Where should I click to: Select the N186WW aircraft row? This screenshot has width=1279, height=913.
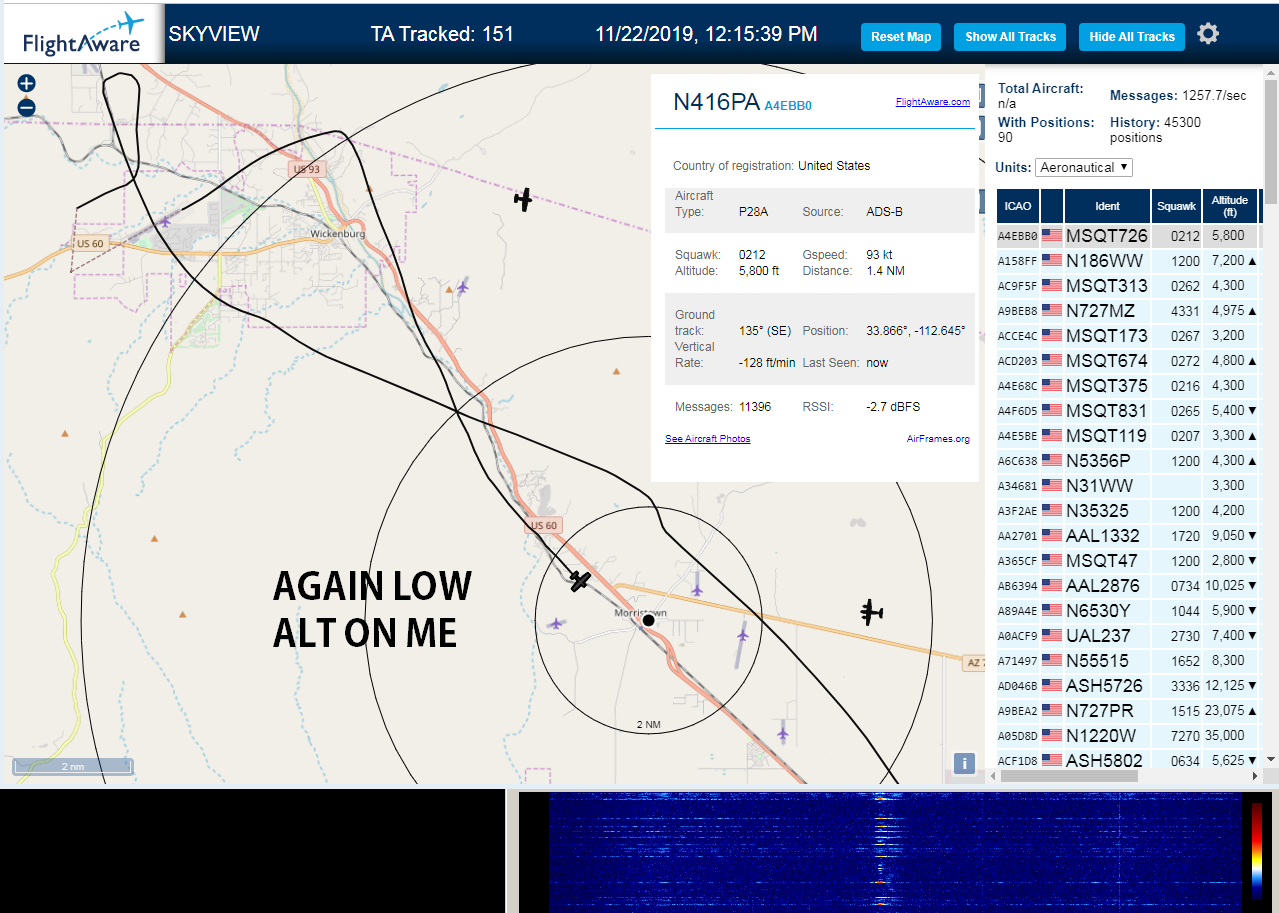pyautogui.click(x=1127, y=261)
